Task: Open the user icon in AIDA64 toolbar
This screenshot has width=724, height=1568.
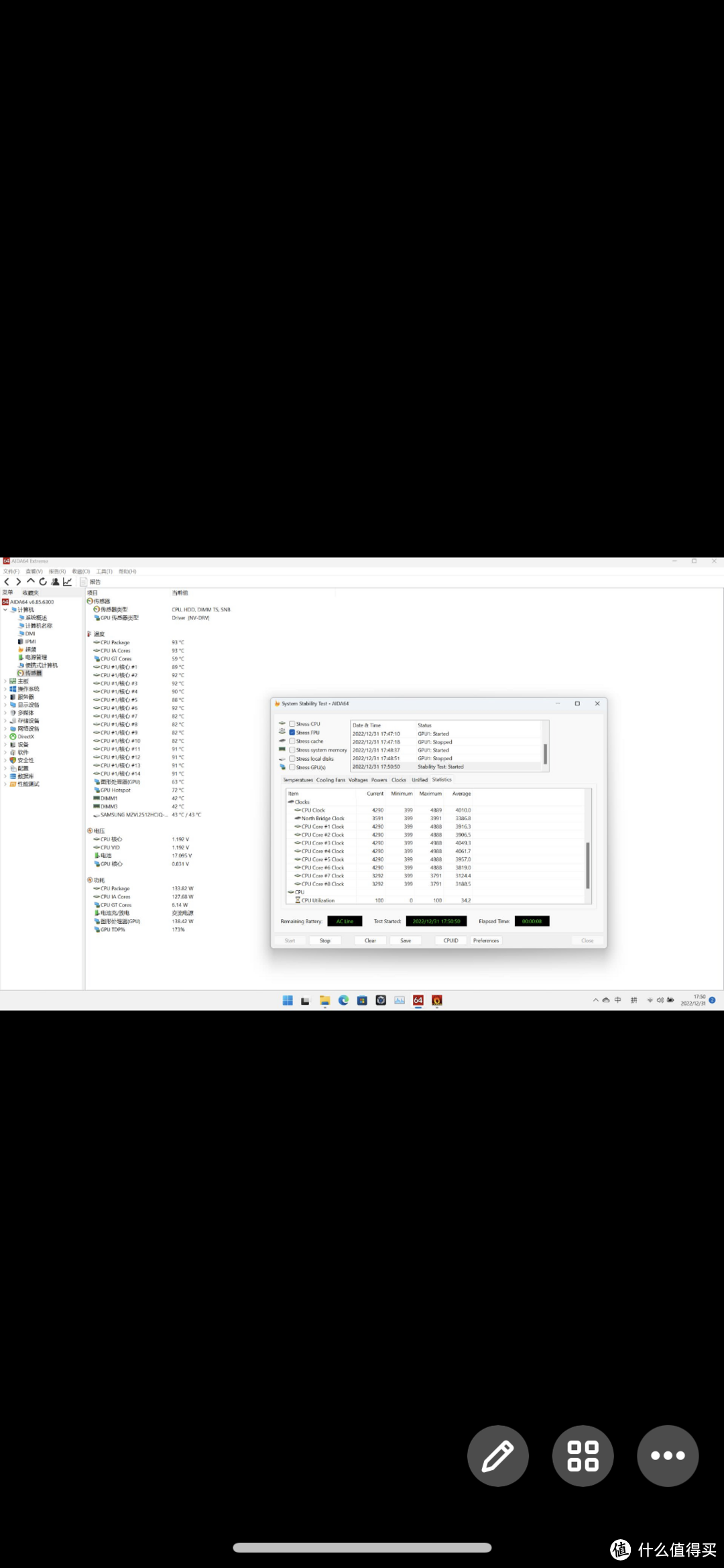Action: tap(55, 582)
